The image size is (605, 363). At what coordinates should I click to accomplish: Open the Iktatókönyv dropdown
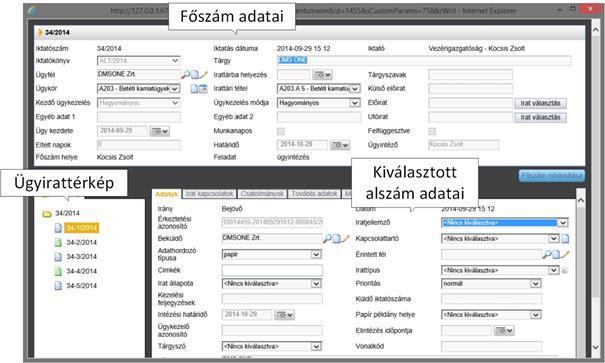pyautogui.click(x=175, y=61)
